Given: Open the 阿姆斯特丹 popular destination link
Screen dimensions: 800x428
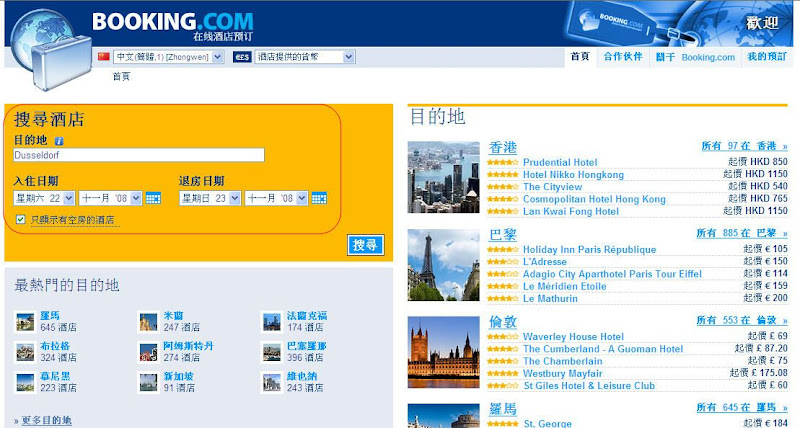Looking at the screenshot, I should coord(188,346).
